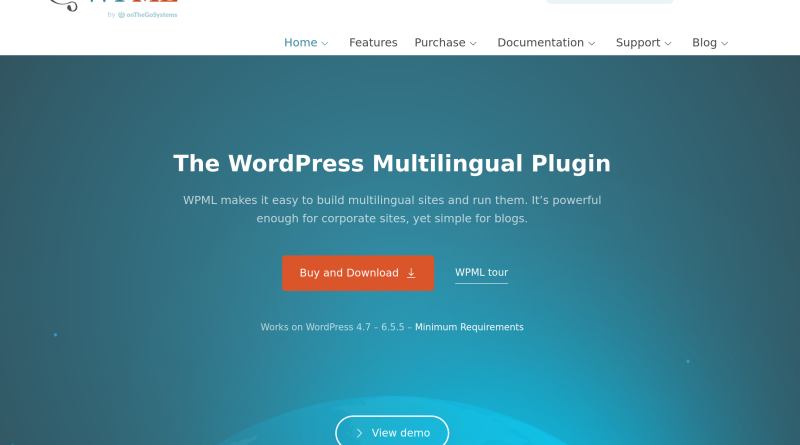Follow the WPML tour link
This screenshot has width=800, height=445.
click(x=481, y=273)
